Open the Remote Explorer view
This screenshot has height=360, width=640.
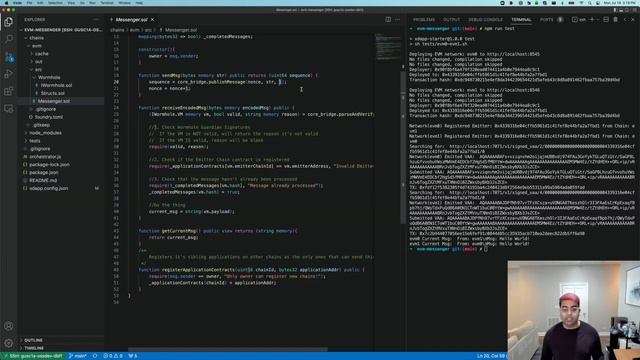point(9,109)
